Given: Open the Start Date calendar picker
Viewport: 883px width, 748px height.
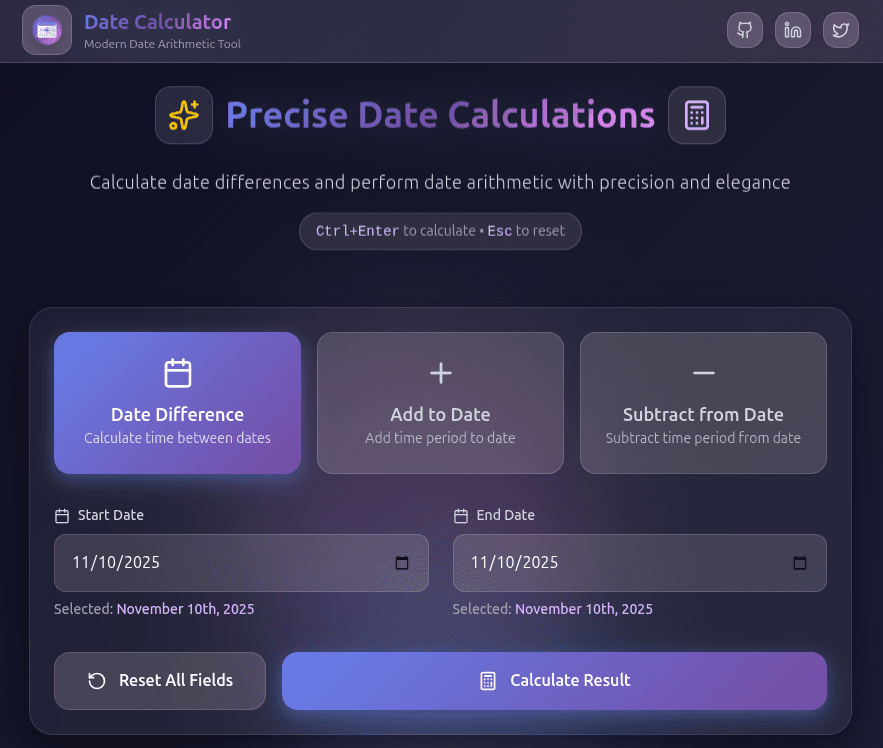Looking at the screenshot, I should point(402,563).
